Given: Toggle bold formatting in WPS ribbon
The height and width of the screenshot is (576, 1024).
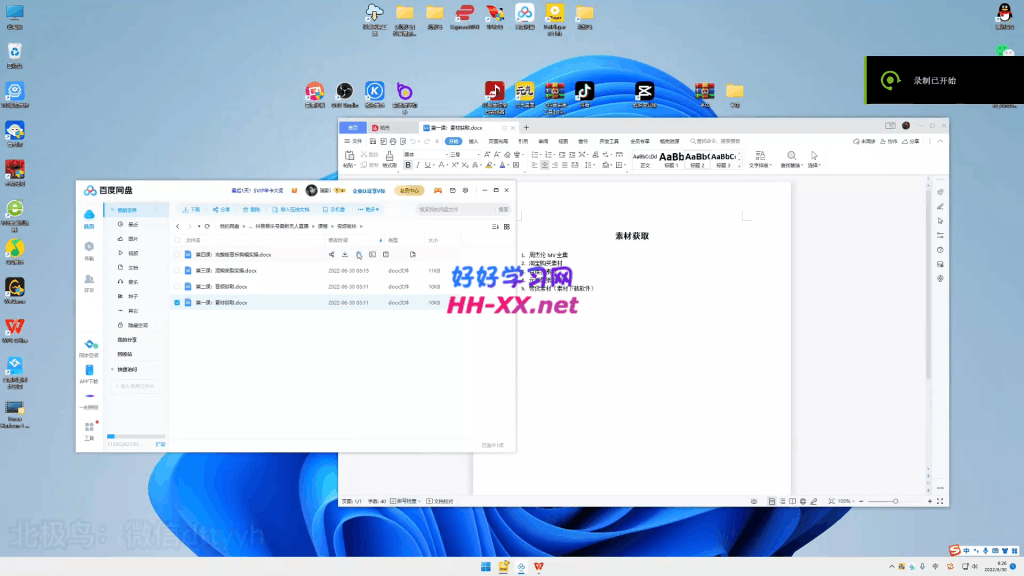Looking at the screenshot, I should (x=408, y=165).
